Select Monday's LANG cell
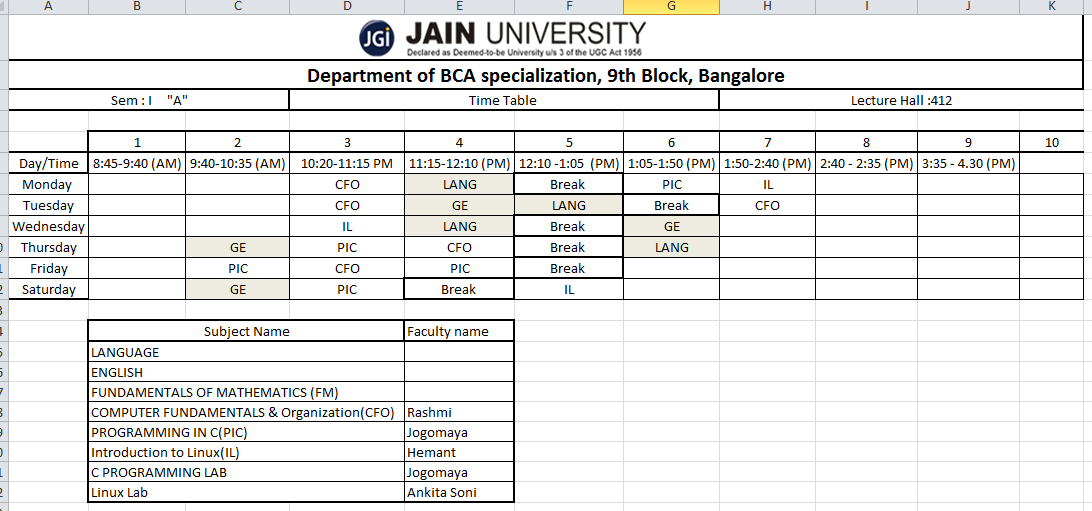This screenshot has height=511, width=1092. [459, 184]
